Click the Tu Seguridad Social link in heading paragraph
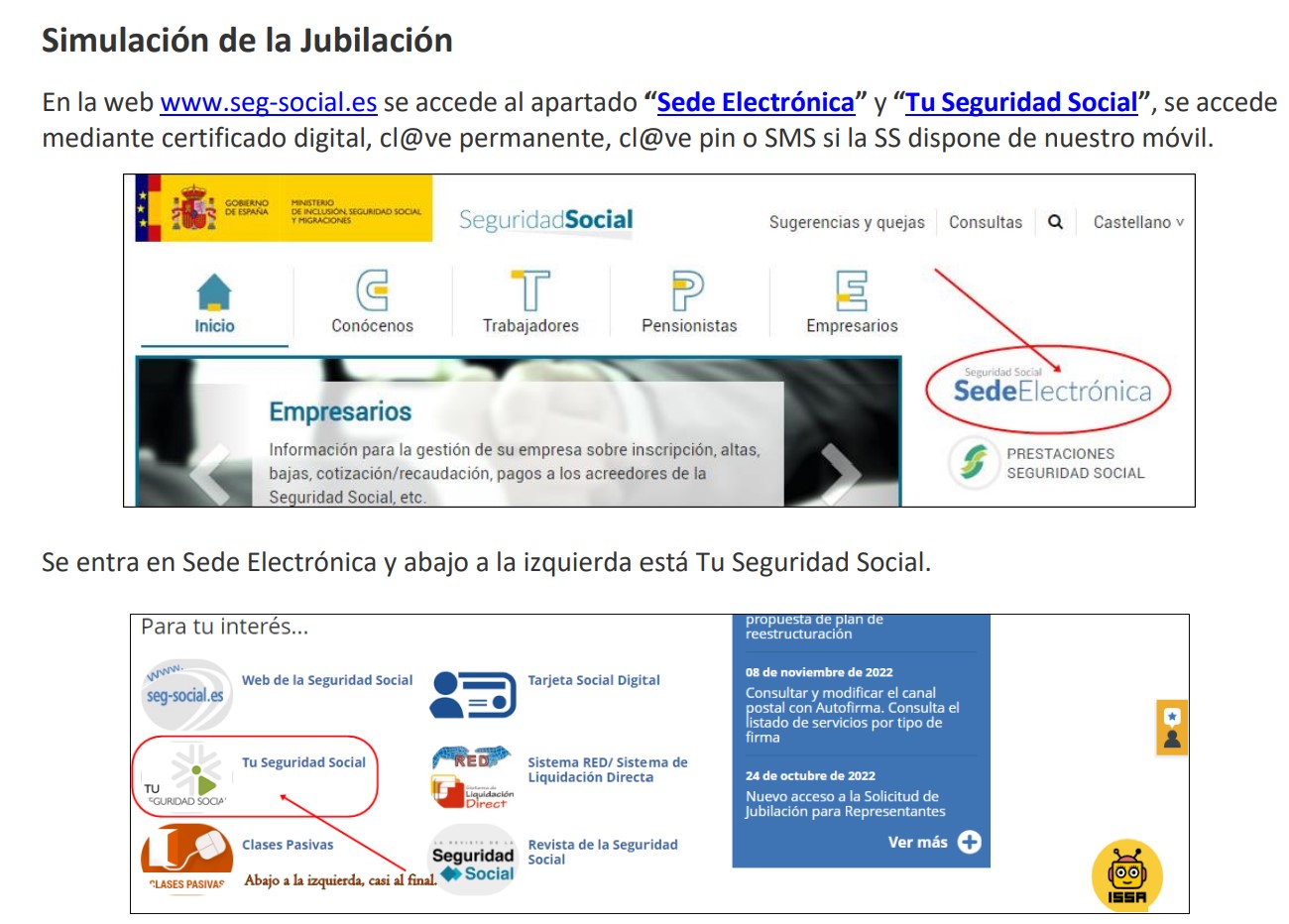The image size is (1289, 924). pos(1021,102)
